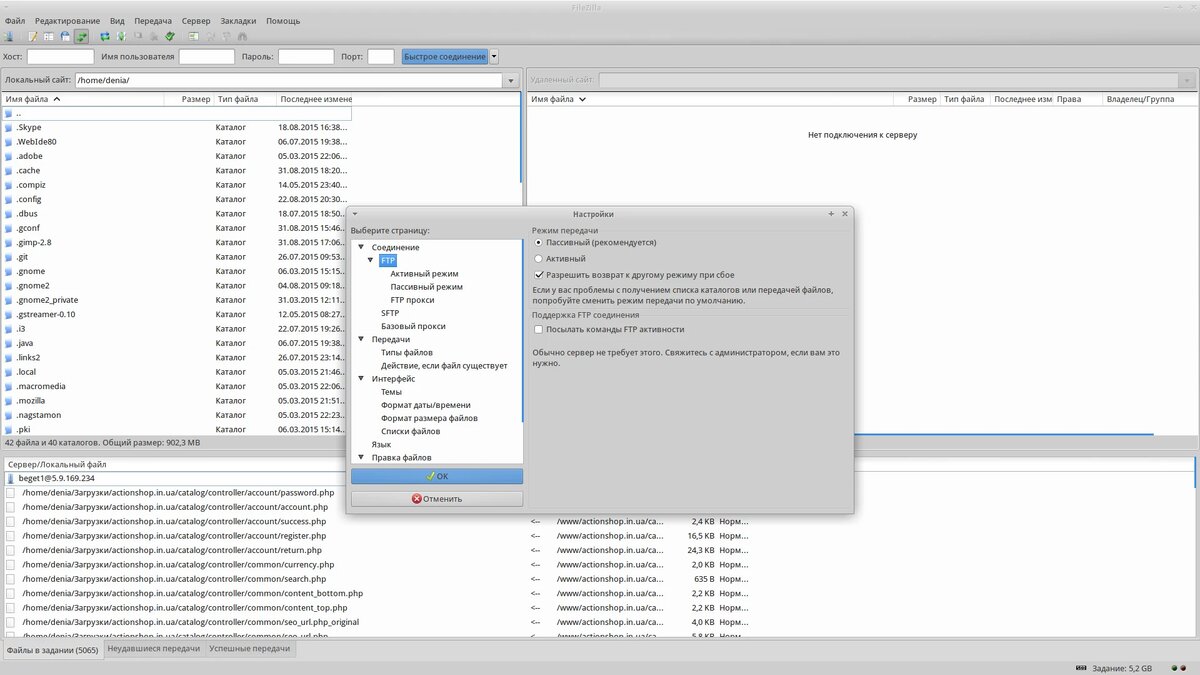The width and height of the screenshot is (1200, 675).
Task: Click the settings page tree scrollbar
Action: tap(521, 330)
